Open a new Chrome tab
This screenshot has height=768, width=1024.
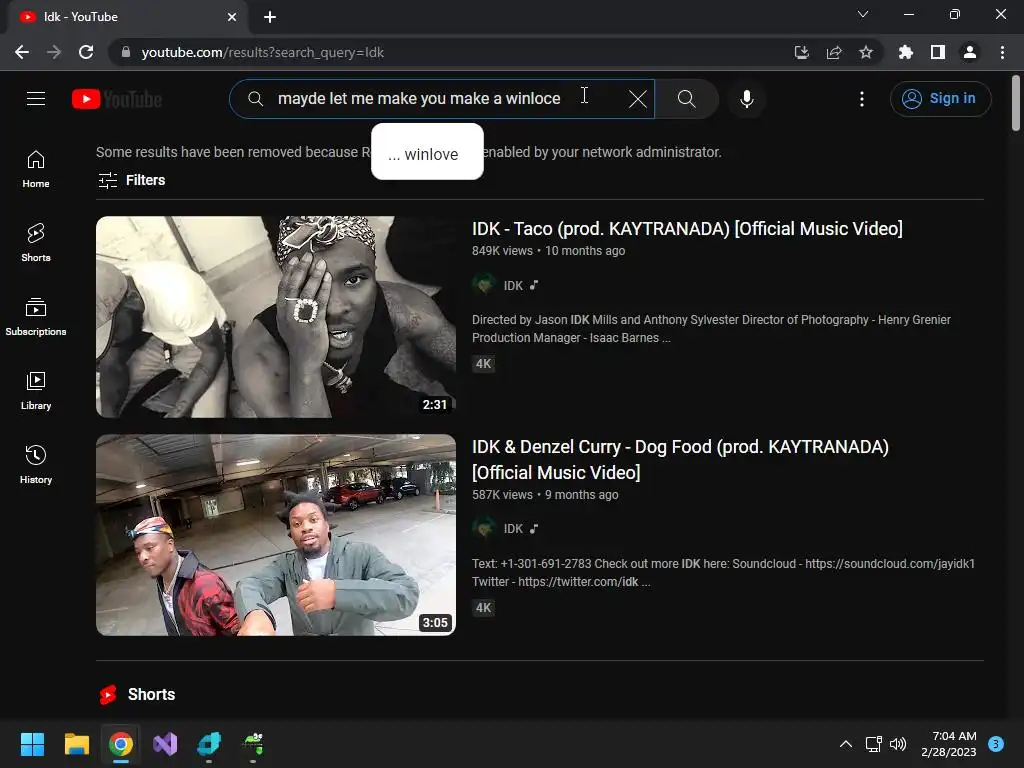(270, 17)
